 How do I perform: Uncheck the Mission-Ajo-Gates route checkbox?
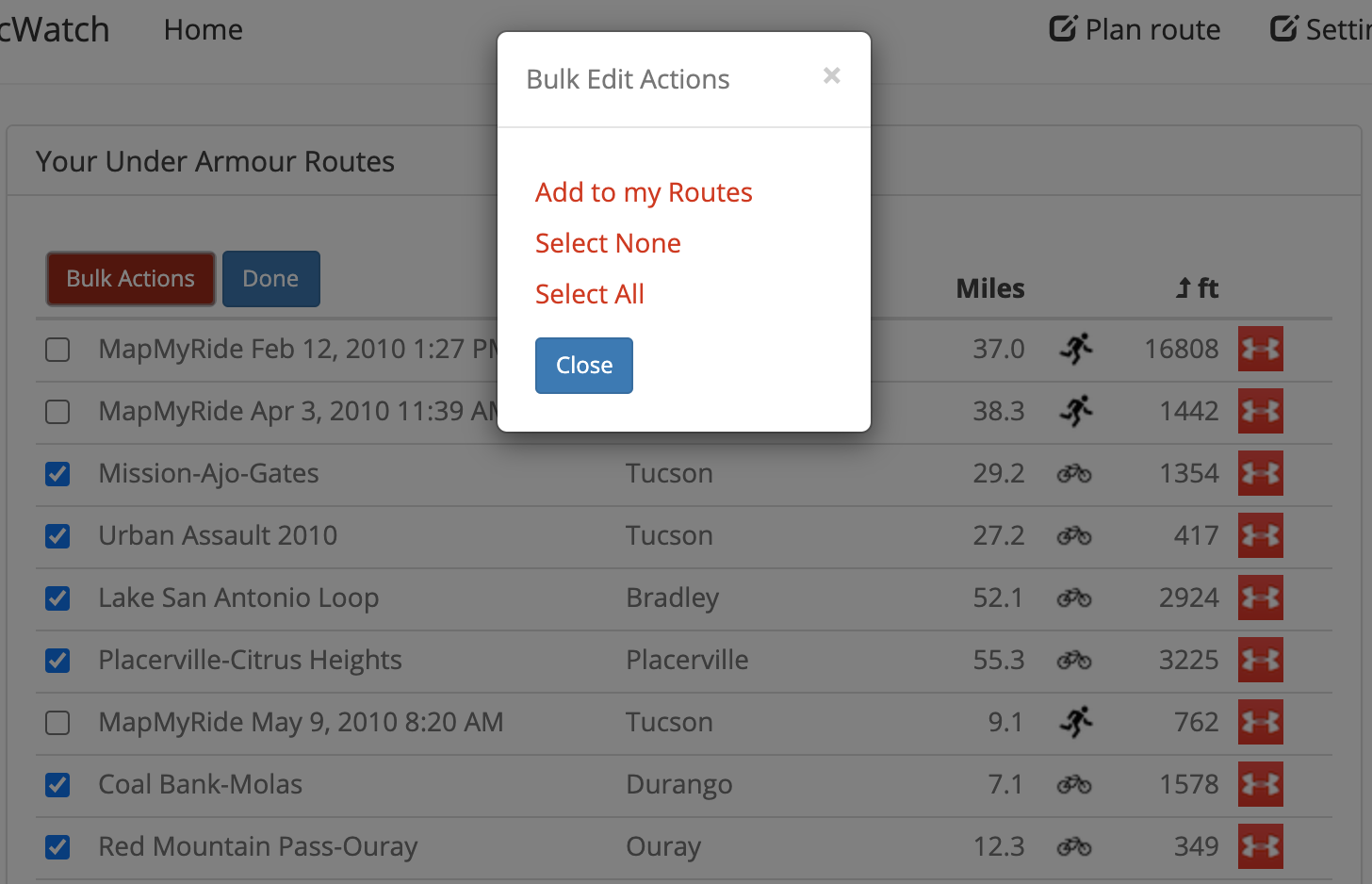[x=57, y=474]
